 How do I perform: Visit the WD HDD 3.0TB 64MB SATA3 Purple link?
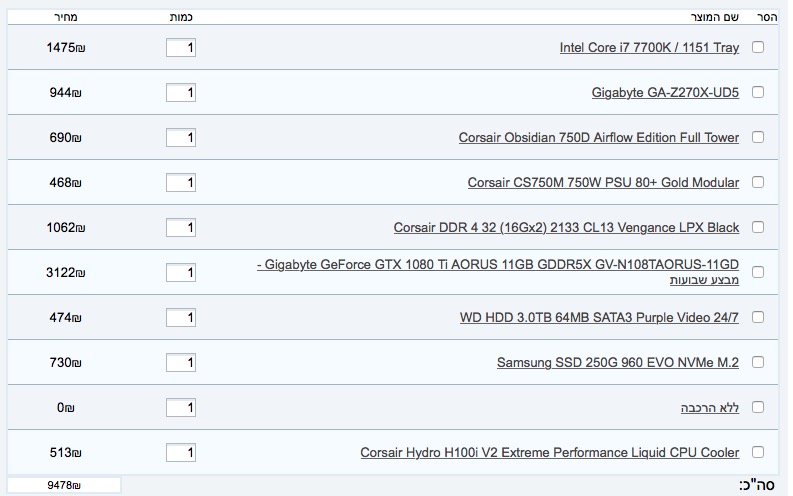[x=599, y=318]
